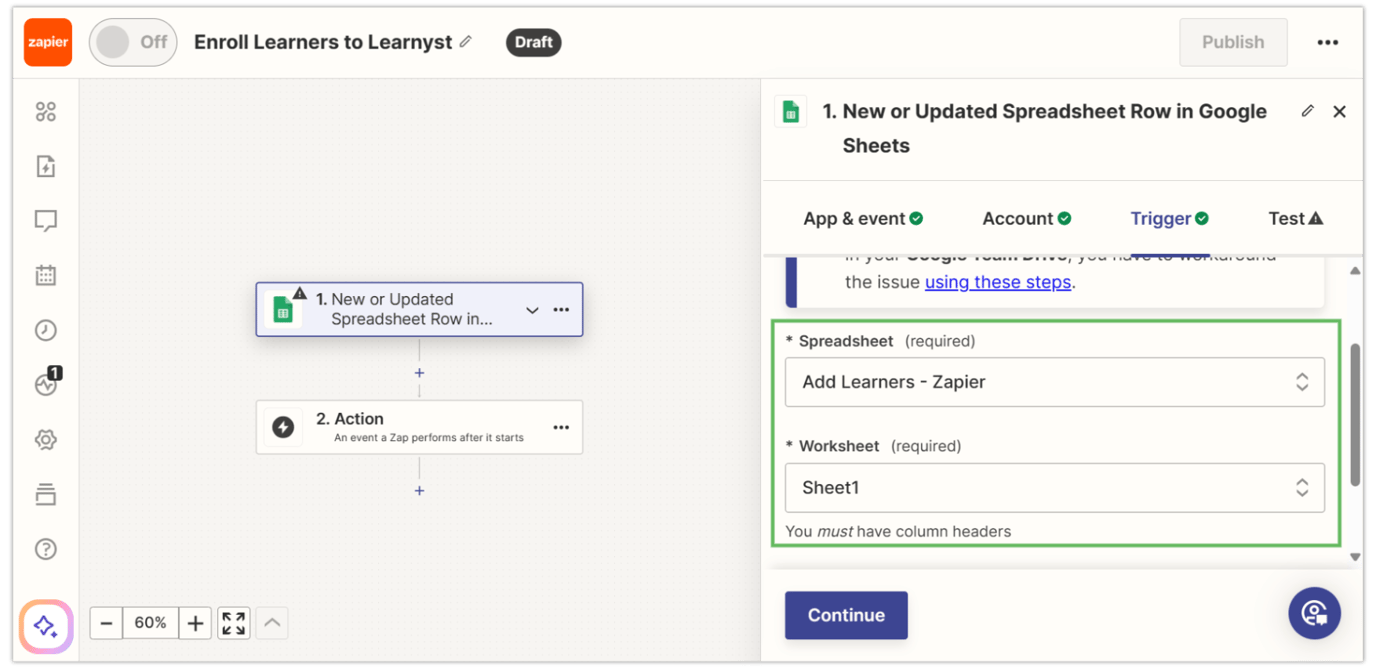Viewport: 1376px width, 669px height.
Task: Select the Zaps sidebar icon
Action: pos(45,111)
